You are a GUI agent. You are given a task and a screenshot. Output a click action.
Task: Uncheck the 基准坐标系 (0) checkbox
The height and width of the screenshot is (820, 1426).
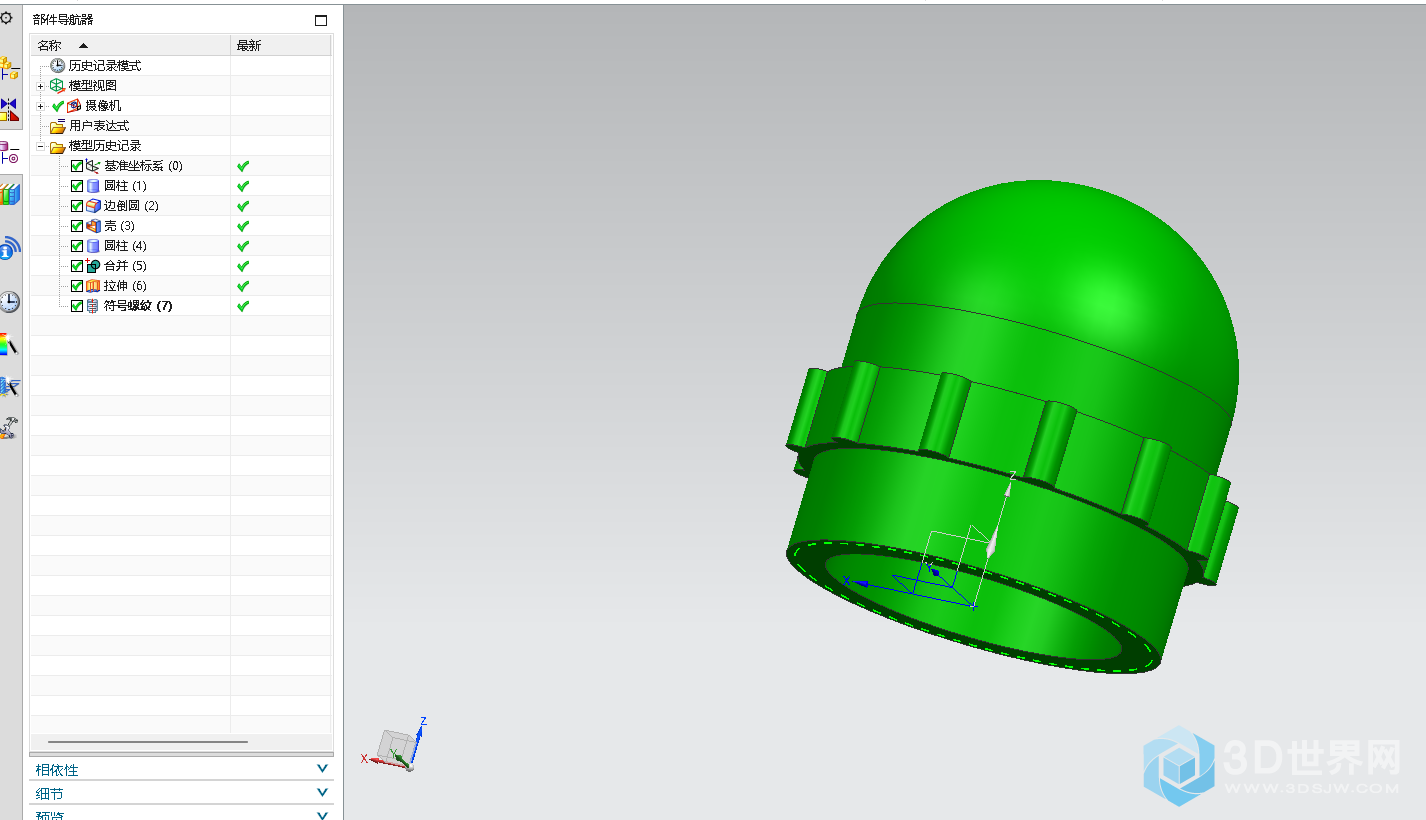77,166
